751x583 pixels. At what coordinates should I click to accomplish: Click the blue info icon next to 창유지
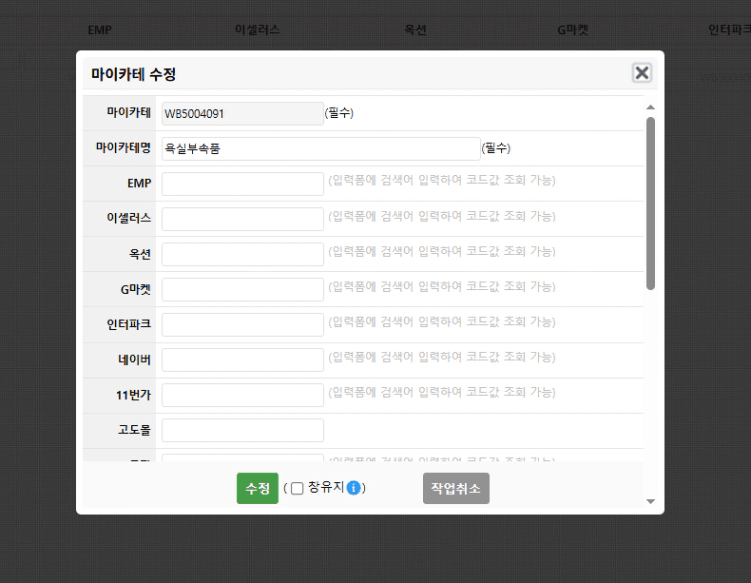point(353,488)
